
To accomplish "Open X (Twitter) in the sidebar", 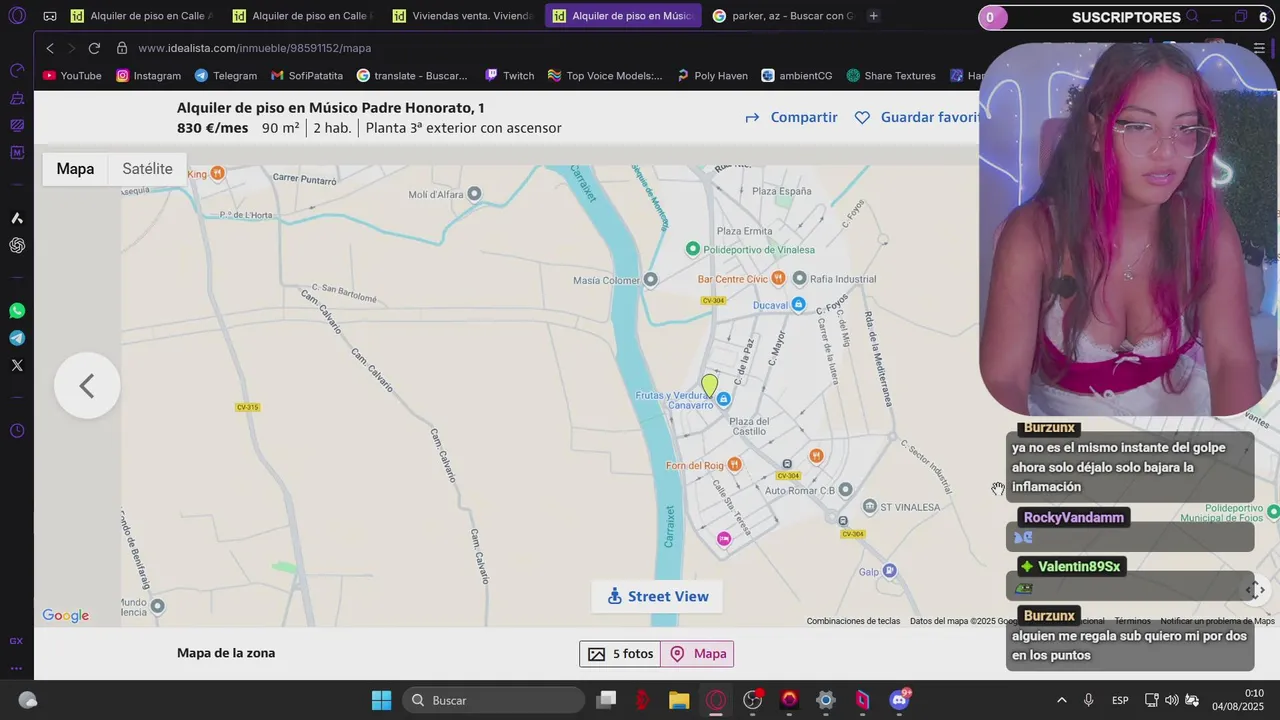I will [x=17, y=365].
